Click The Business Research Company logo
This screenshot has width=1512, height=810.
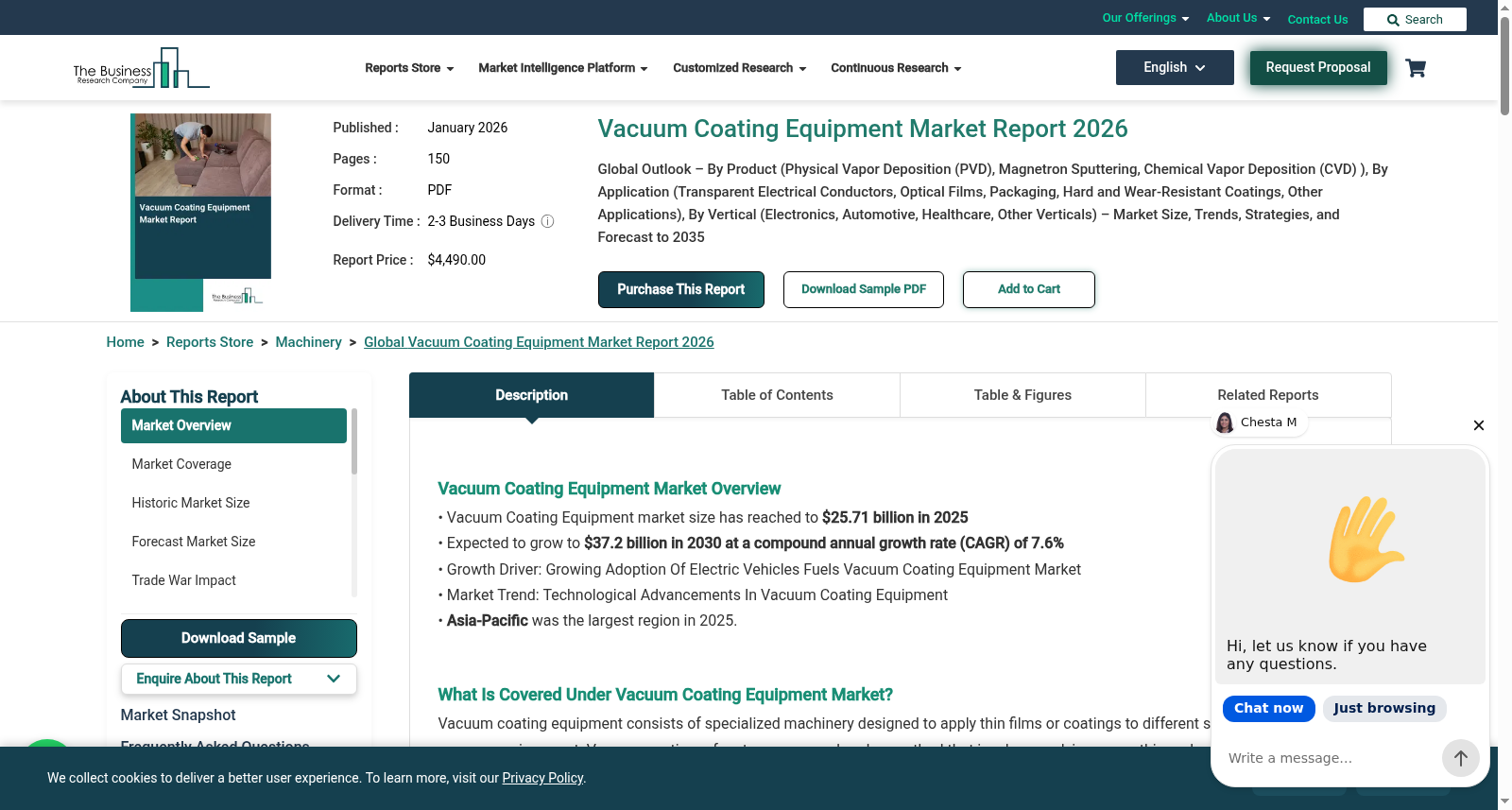click(142, 68)
